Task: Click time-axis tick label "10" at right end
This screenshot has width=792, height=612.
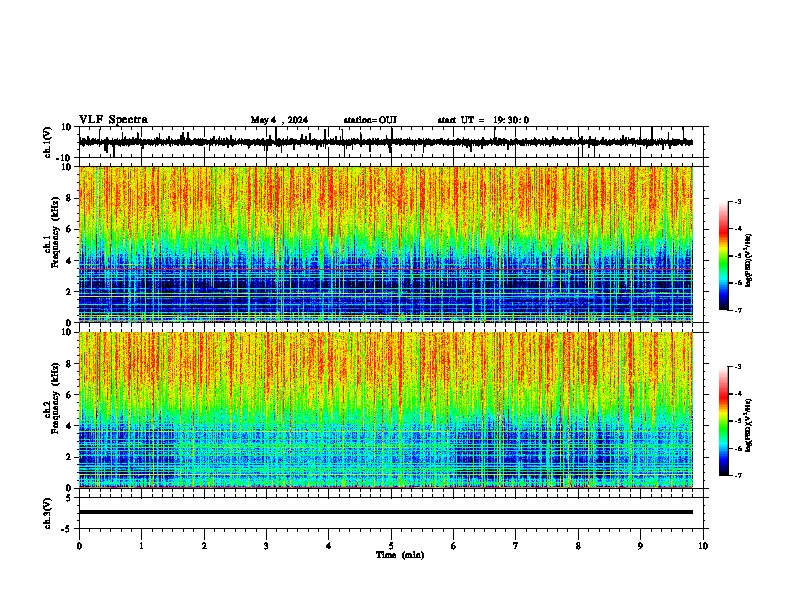Action: (x=703, y=546)
